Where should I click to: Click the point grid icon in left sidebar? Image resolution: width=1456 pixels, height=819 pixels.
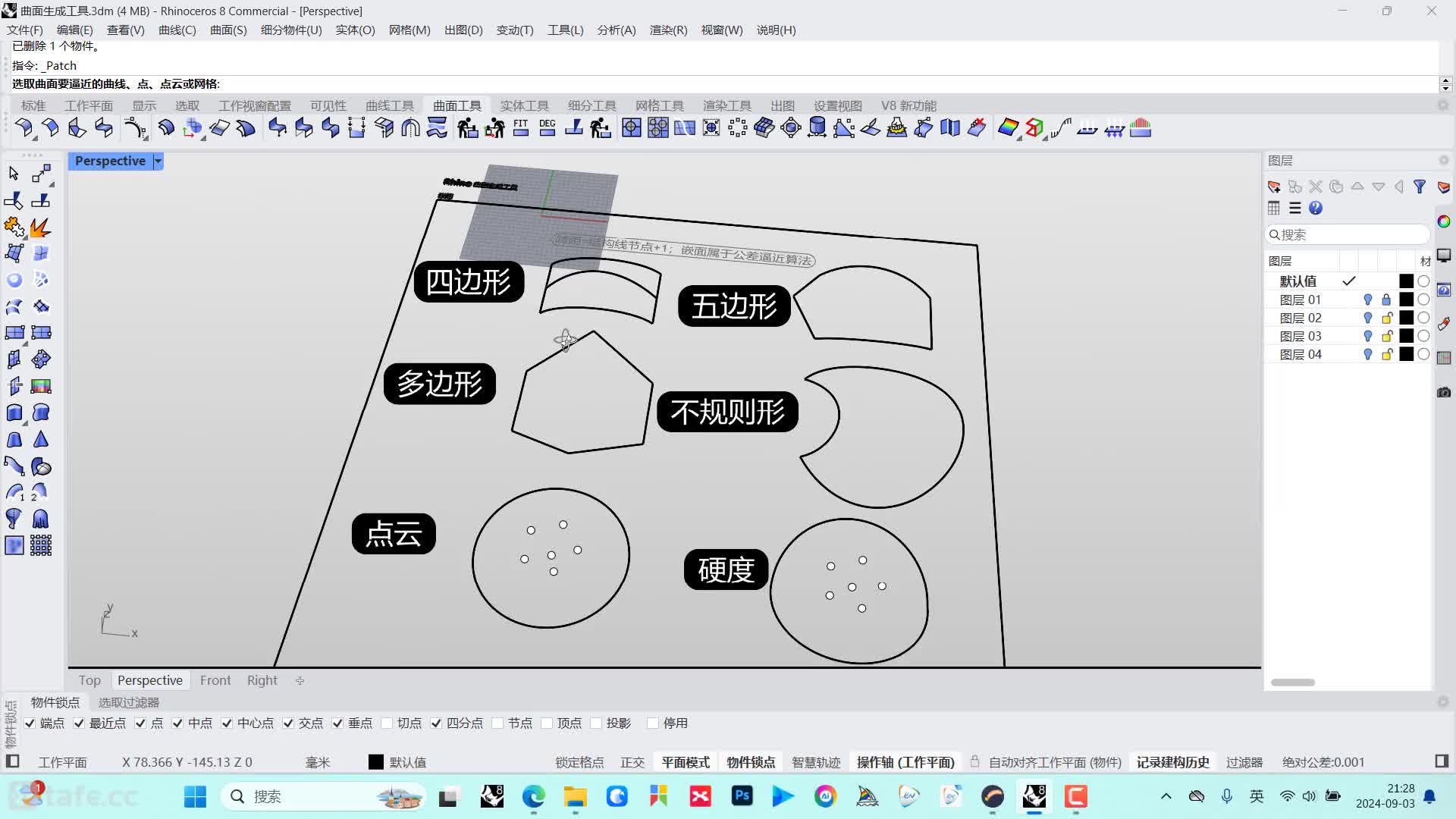[x=41, y=545]
